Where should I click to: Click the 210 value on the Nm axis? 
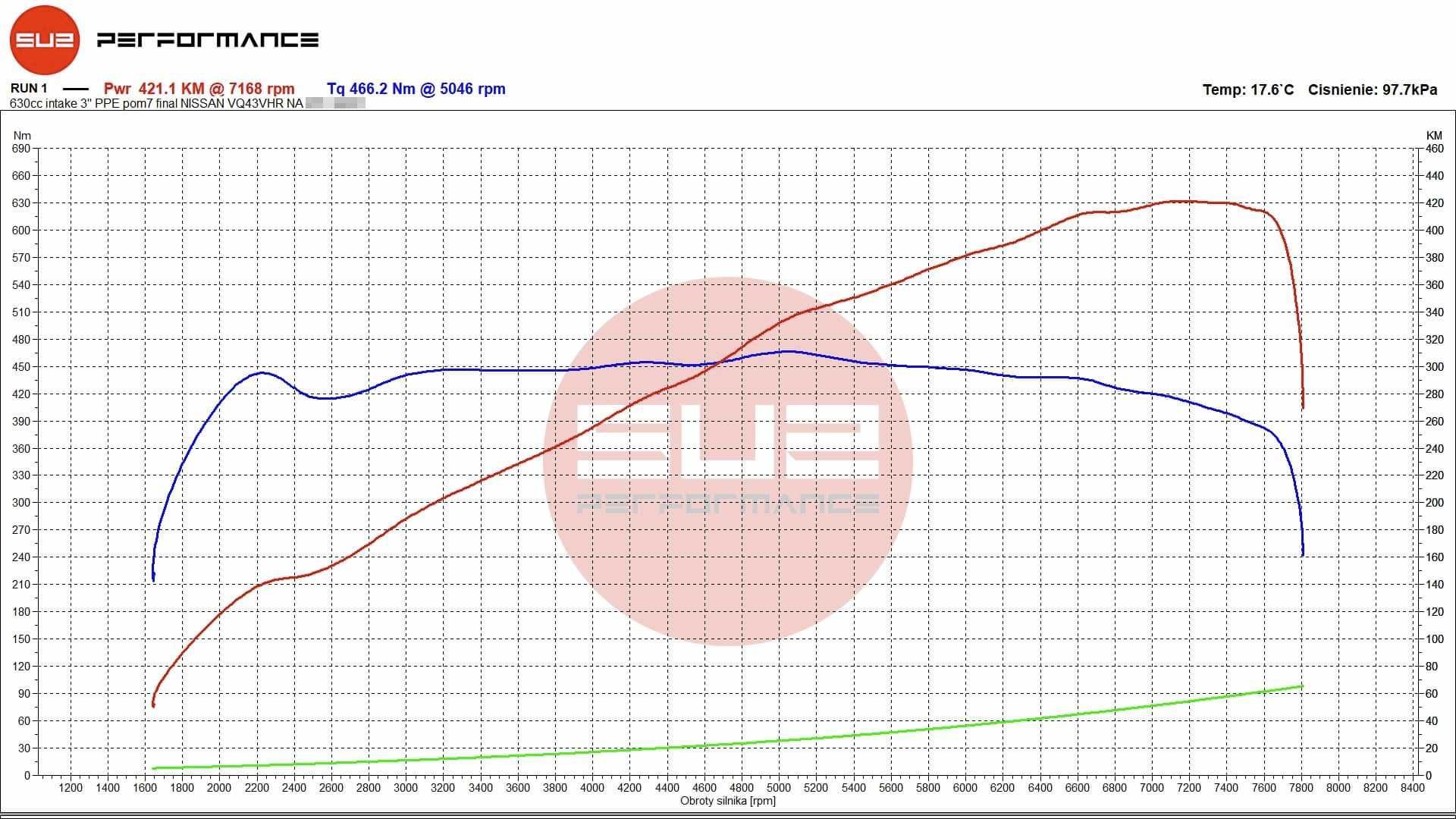coord(20,585)
